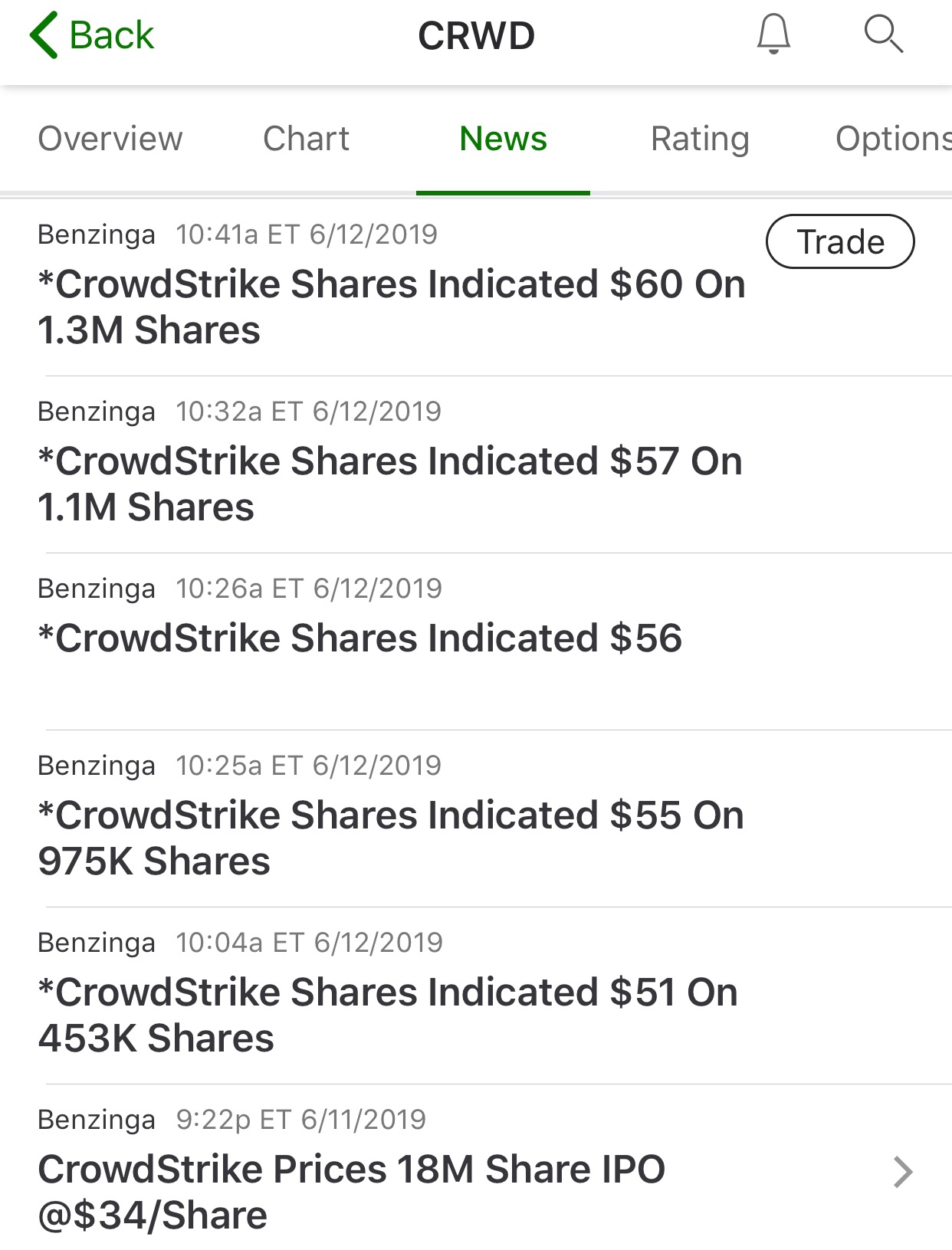Go to the Options tab

coord(892,139)
